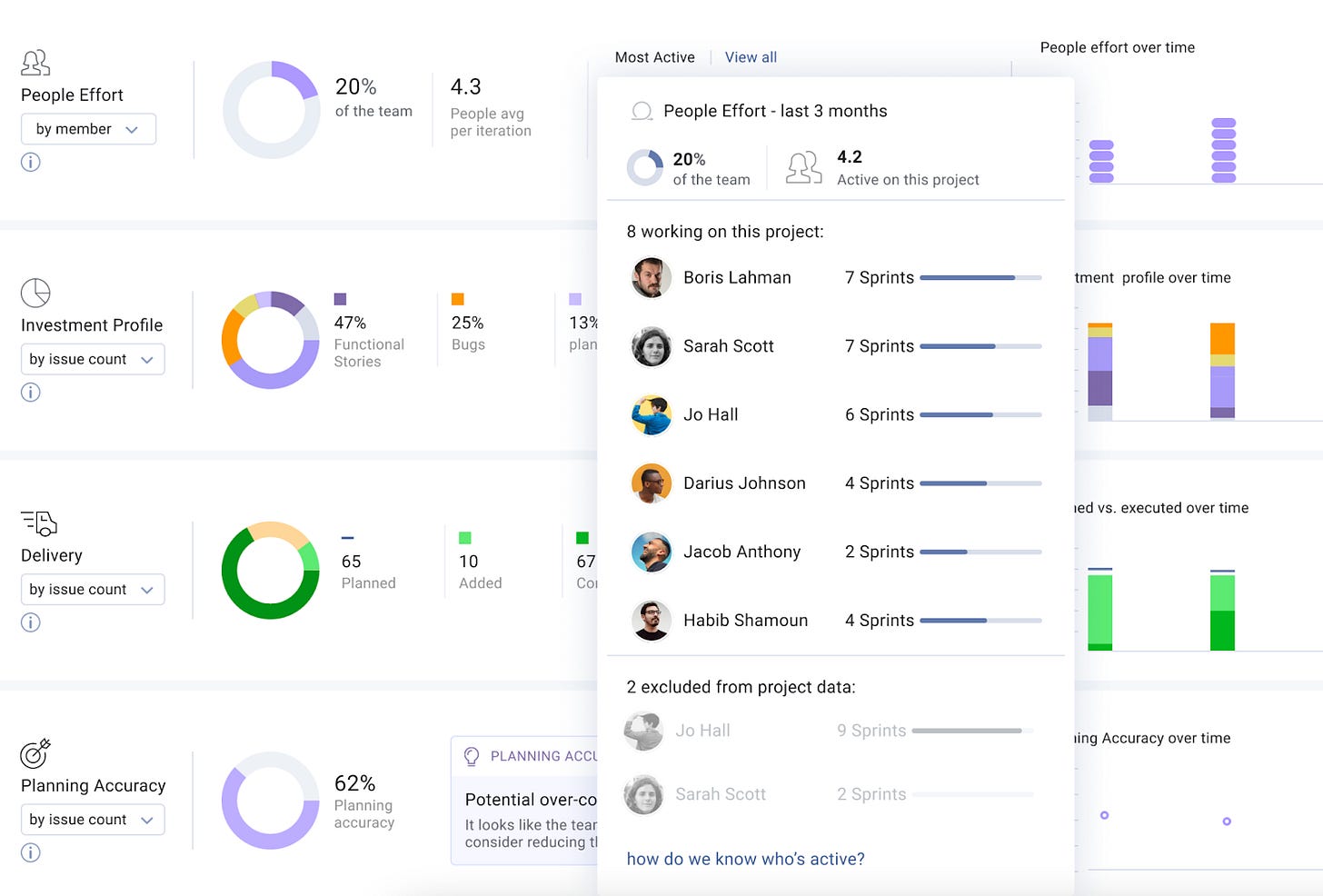Click the info icon beneath Delivery
Screen dimensions: 1323x896
pos(30,622)
